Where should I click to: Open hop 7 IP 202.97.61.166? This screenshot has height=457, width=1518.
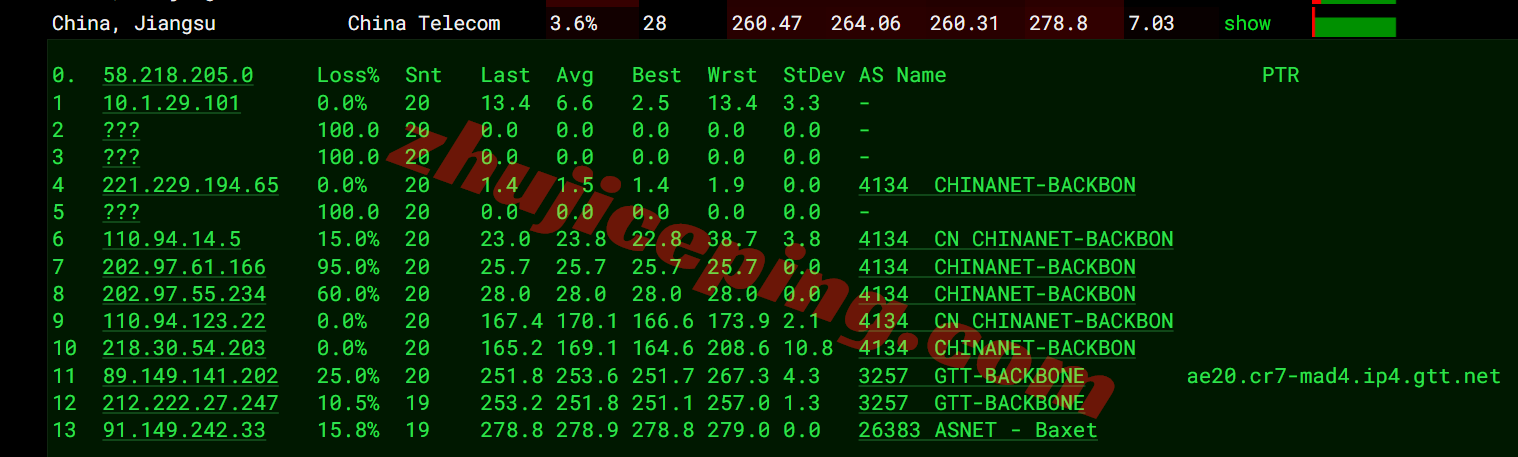pyautogui.click(x=184, y=267)
